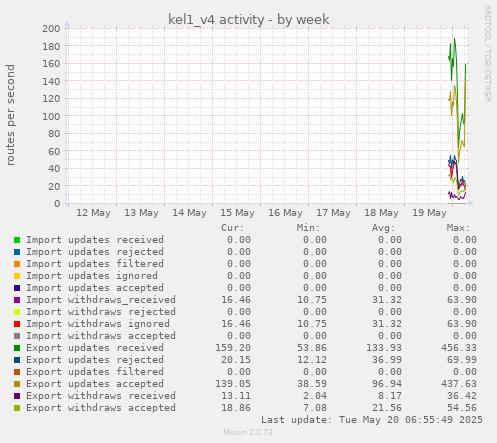Click the 100 y-axis tick label

coord(51,116)
